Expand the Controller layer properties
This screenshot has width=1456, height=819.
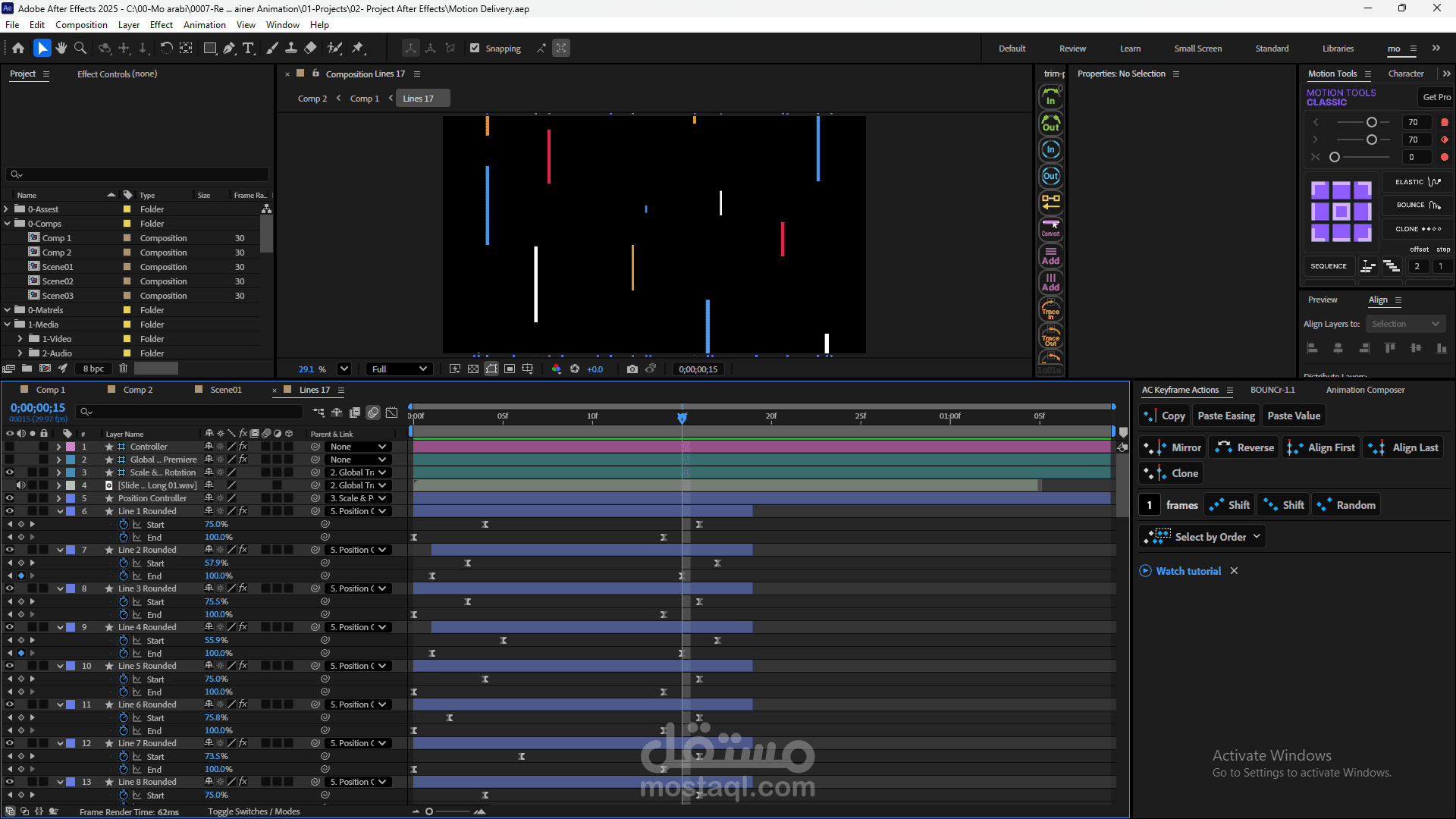coord(58,447)
